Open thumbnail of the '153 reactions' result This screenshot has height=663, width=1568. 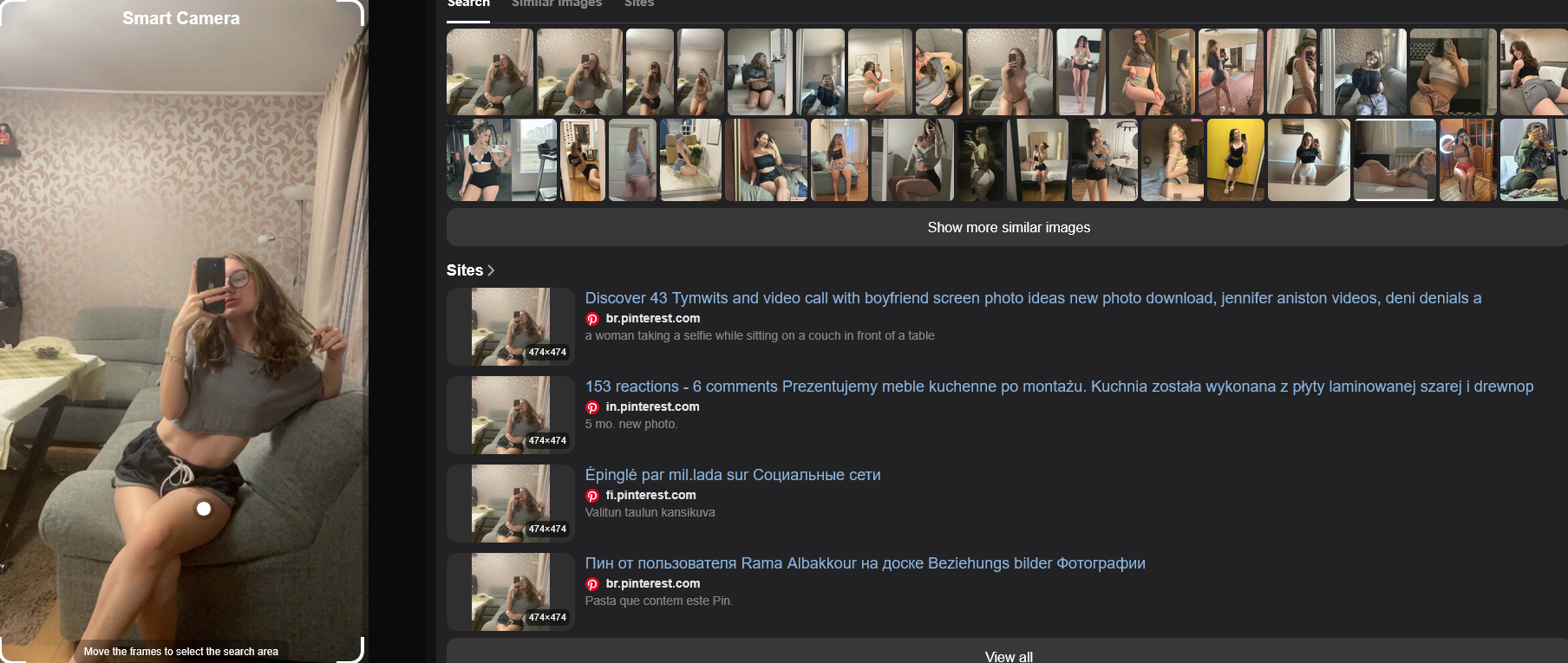[511, 415]
